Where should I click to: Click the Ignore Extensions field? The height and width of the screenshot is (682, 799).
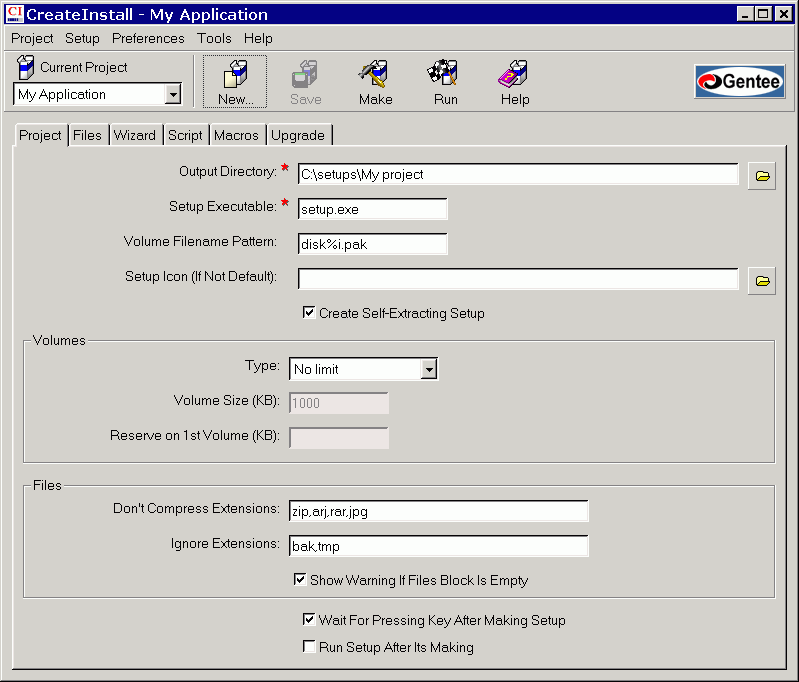(438, 546)
